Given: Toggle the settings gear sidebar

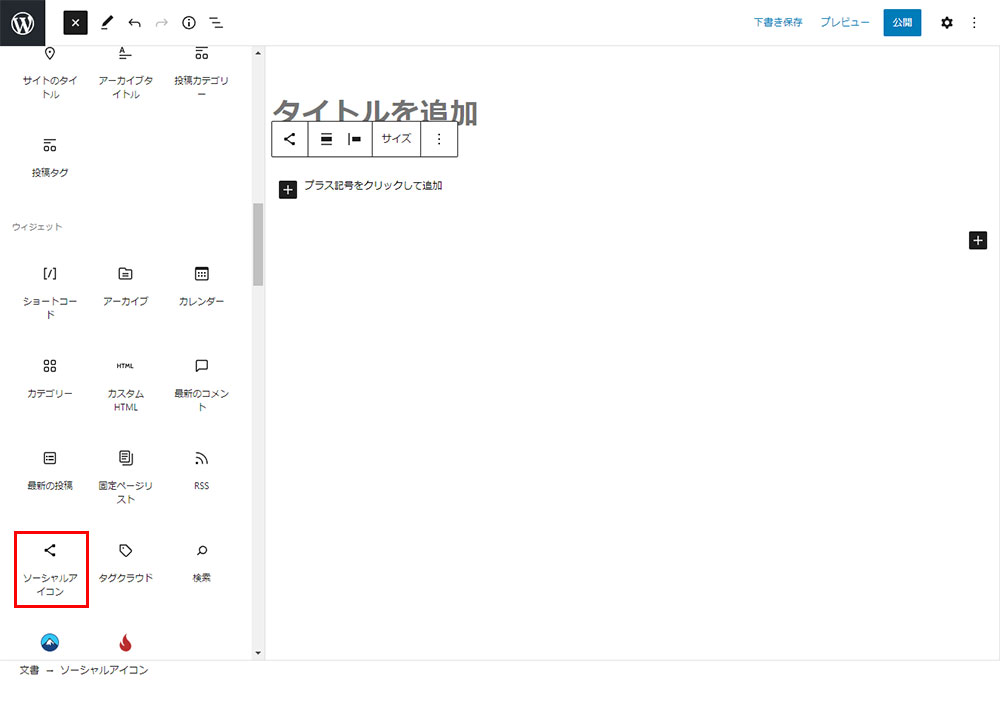Looking at the screenshot, I should pyautogui.click(x=946, y=22).
